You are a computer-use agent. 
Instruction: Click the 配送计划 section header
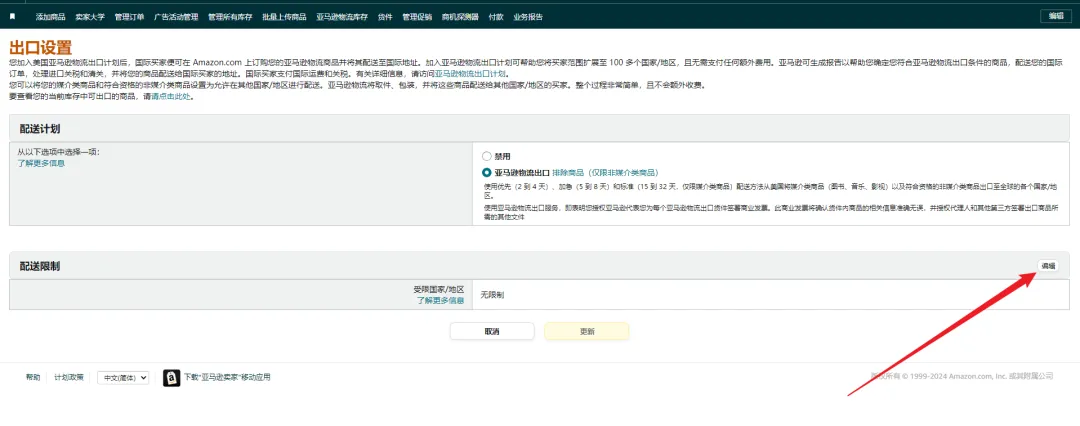click(x=40, y=129)
